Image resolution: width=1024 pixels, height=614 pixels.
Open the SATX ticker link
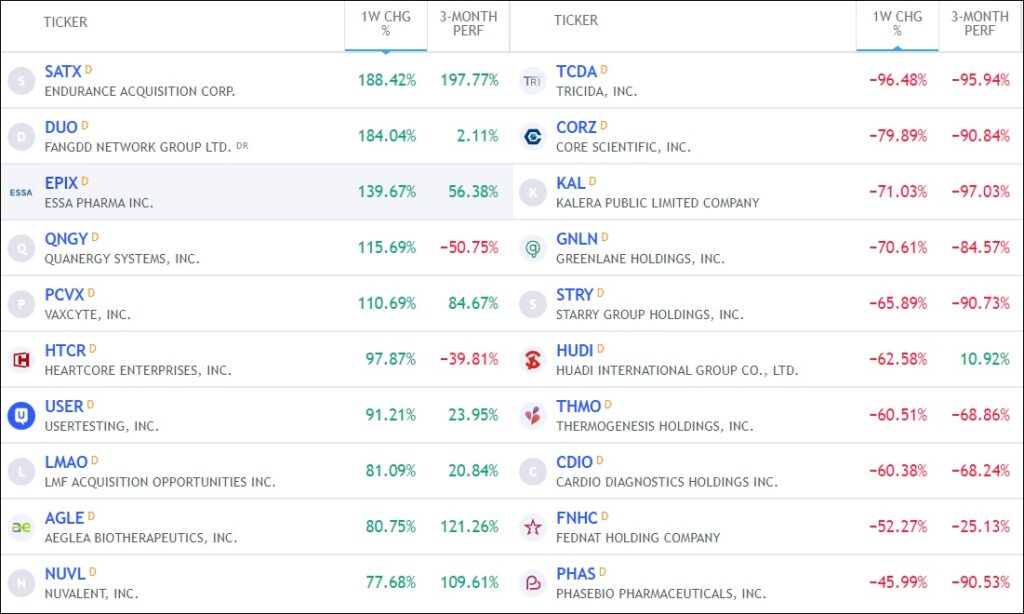coord(63,71)
